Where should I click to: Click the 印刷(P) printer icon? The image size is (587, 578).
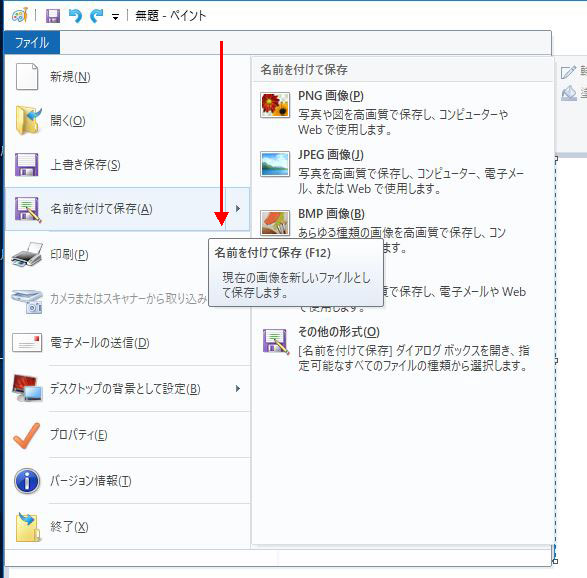[x=27, y=255]
